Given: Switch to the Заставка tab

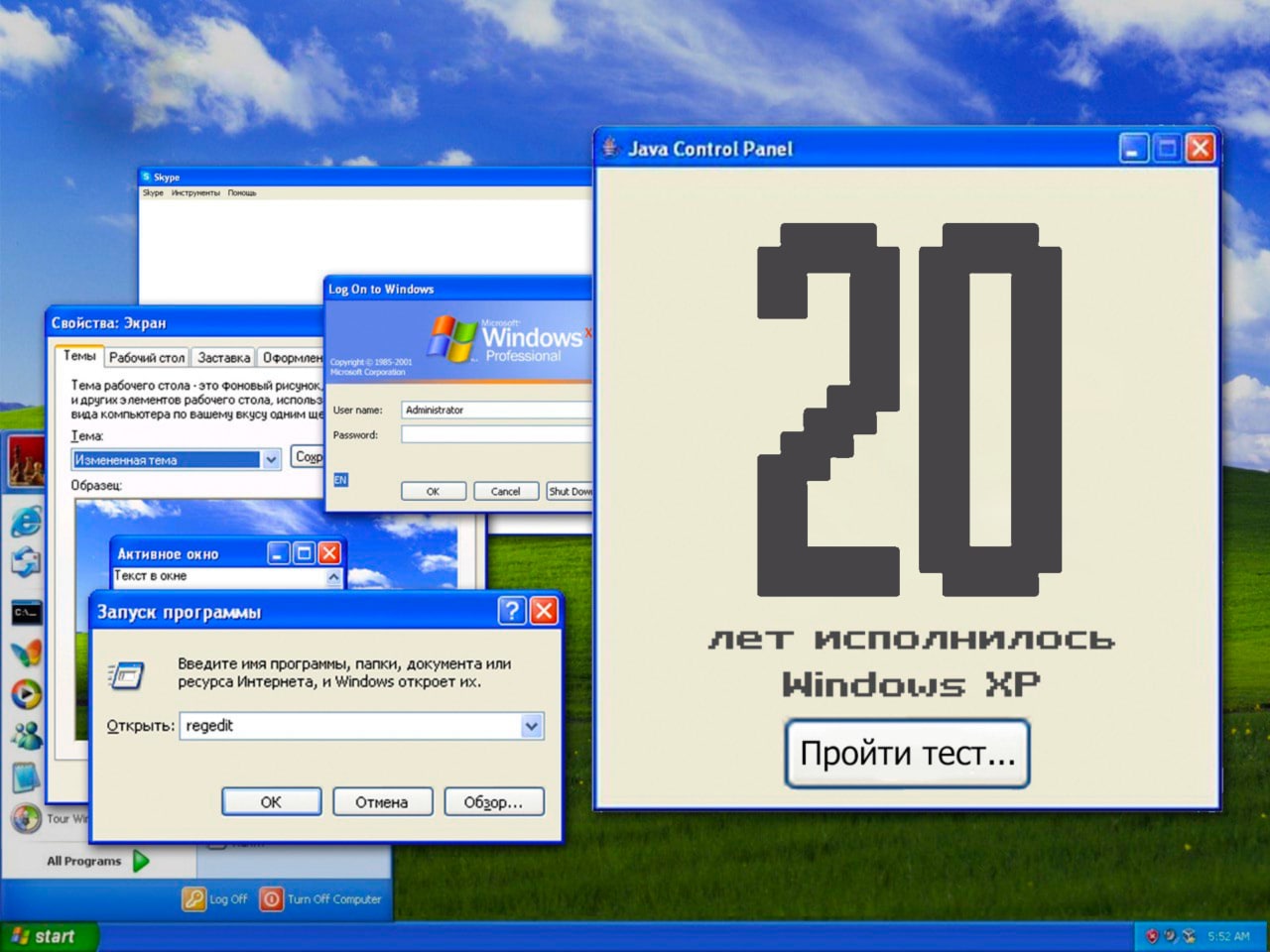Looking at the screenshot, I should (223, 357).
